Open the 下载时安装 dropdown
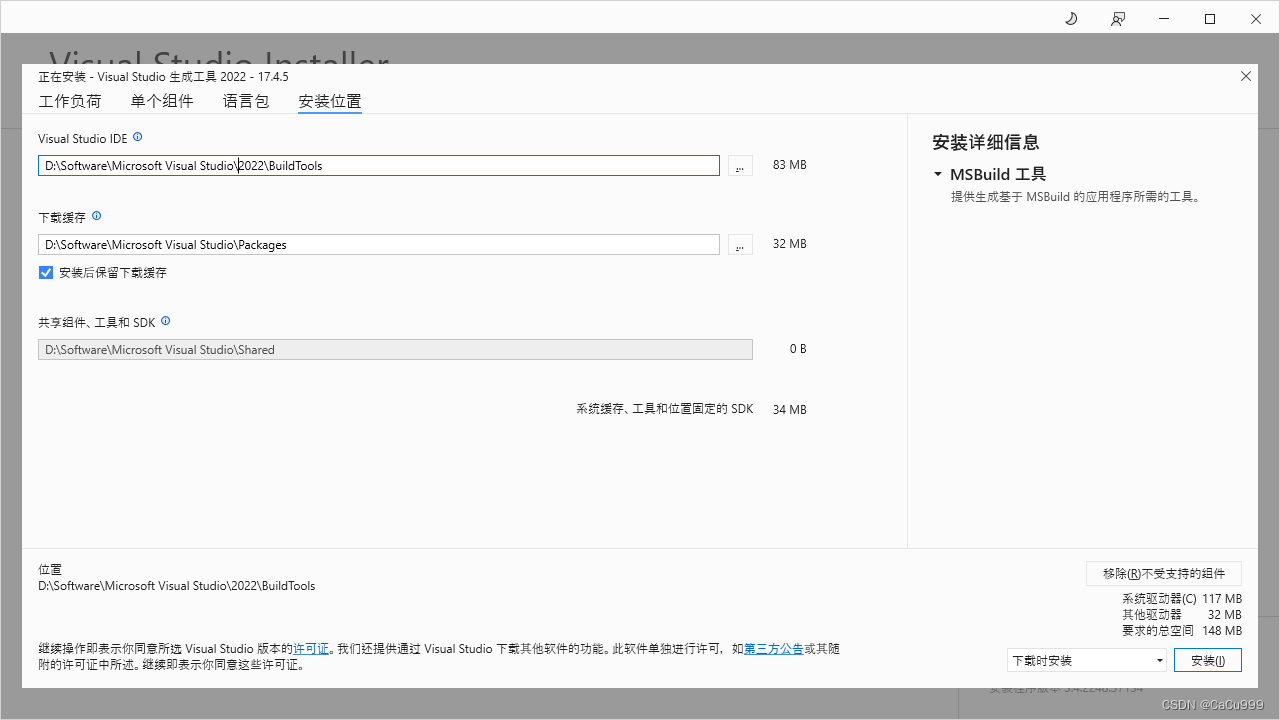 click(1087, 660)
